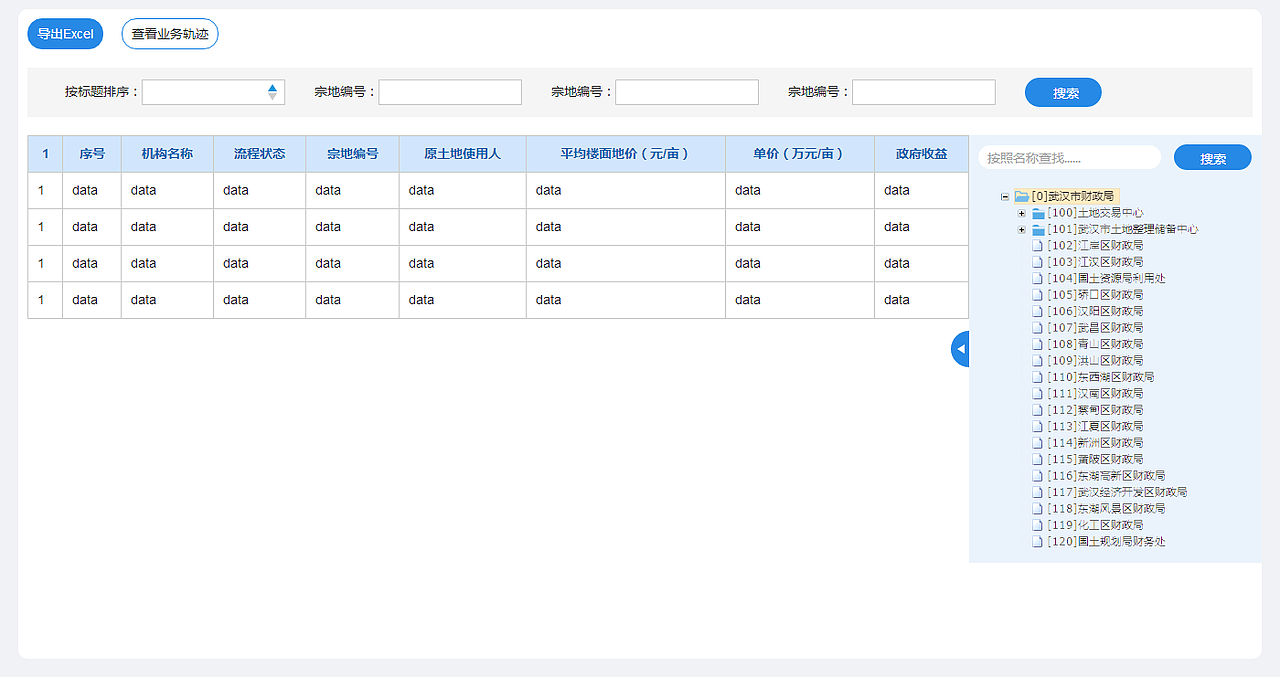This screenshot has height=677, width=1280.
Task: Click the stepper arrows on the sort field
Action: (x=272, y=91)
